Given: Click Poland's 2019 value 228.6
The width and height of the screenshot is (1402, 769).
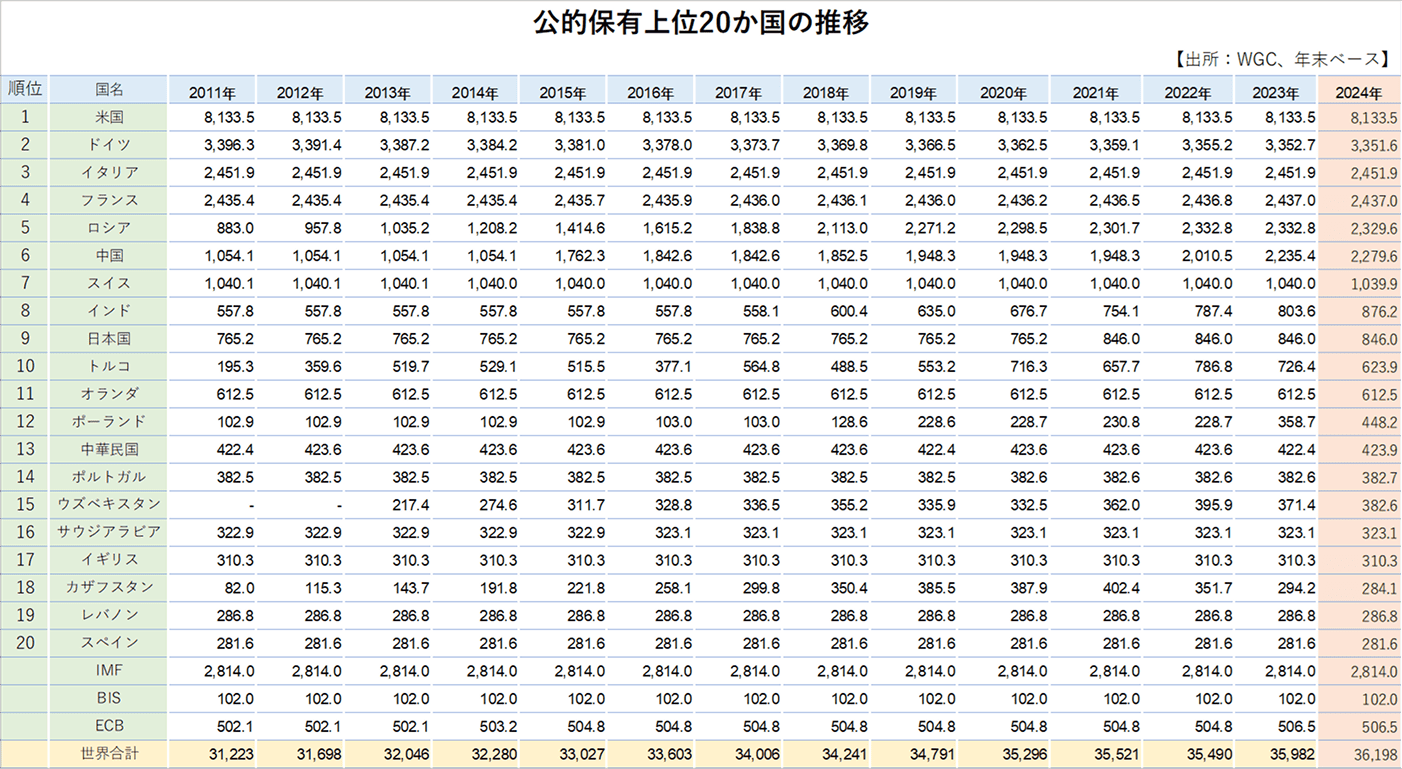Looking at the screenshot, I should tap(937, 422).
